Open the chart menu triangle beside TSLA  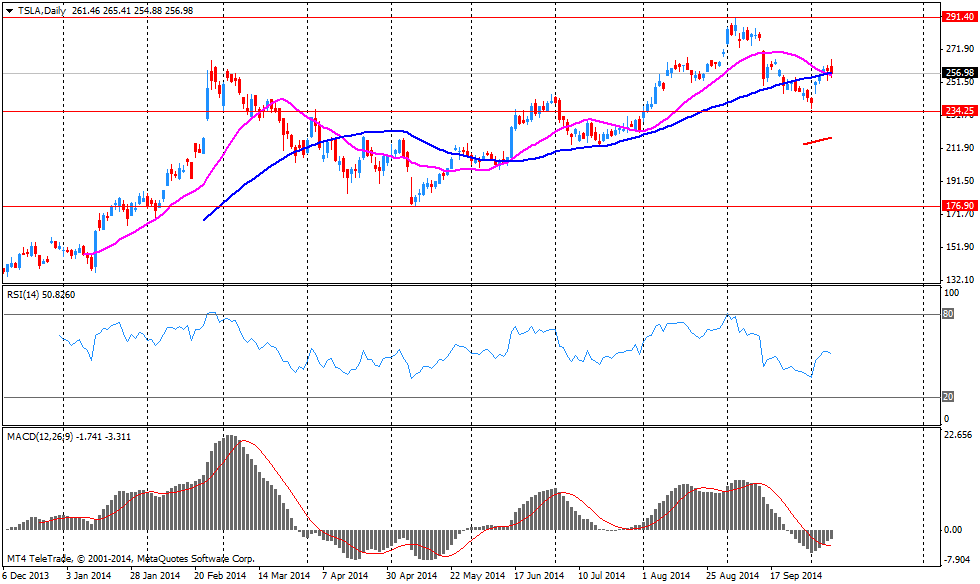point(9,11)
